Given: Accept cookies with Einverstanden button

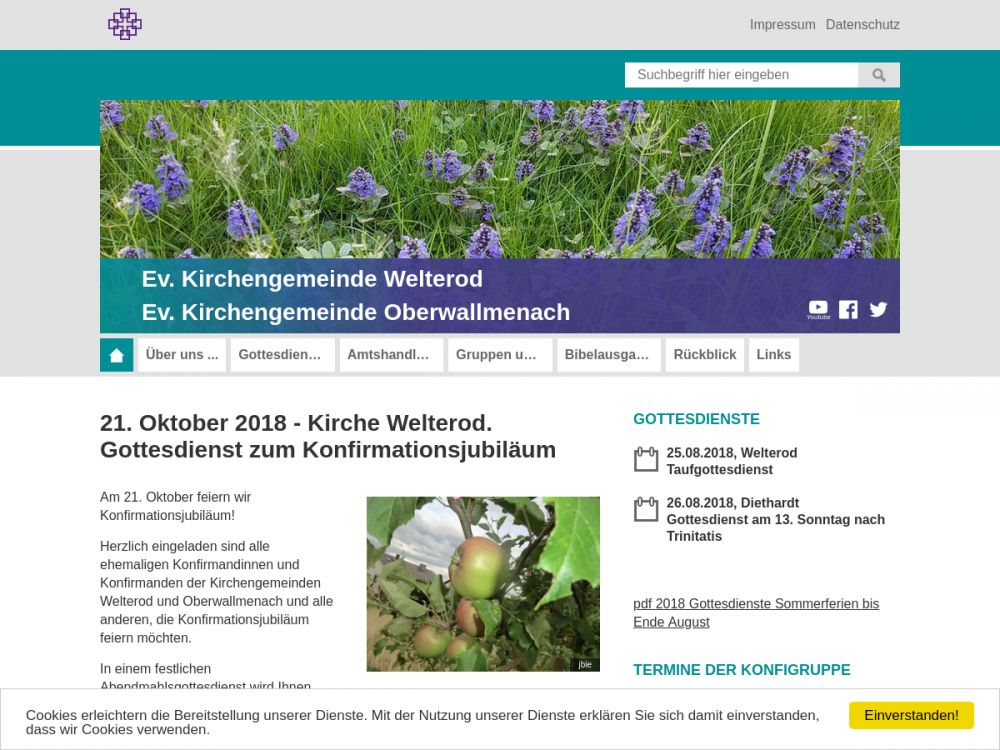Looking at the screenshot, I should point(911,715).
